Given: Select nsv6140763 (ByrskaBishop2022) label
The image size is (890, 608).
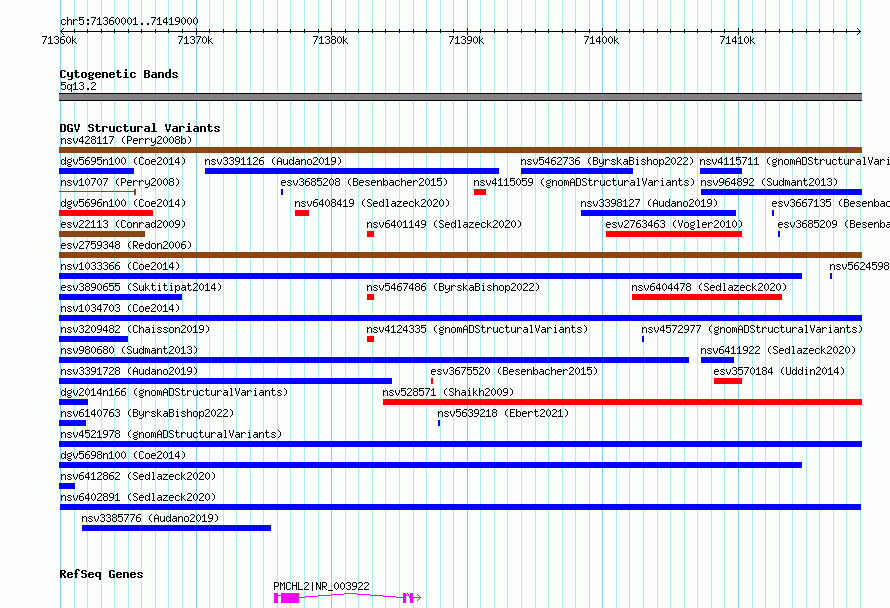Looking at the screenshot, I should click(147, 413).
